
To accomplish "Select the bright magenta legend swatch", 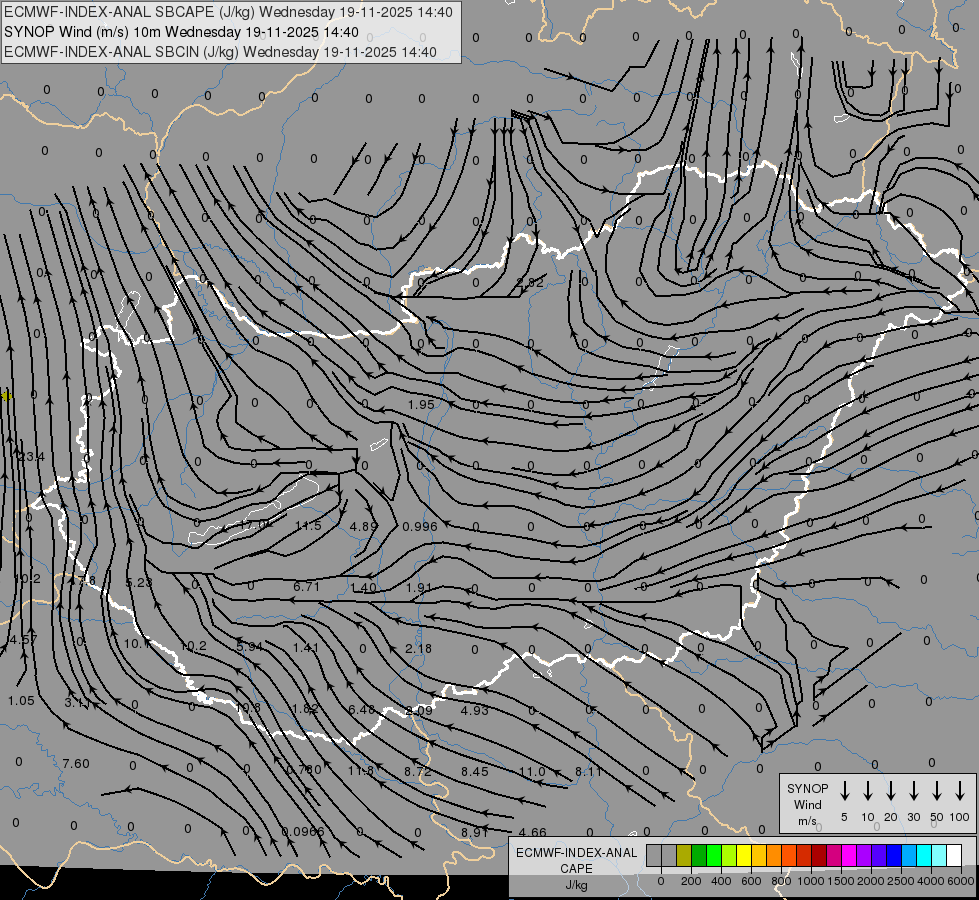I will [849, 855].
